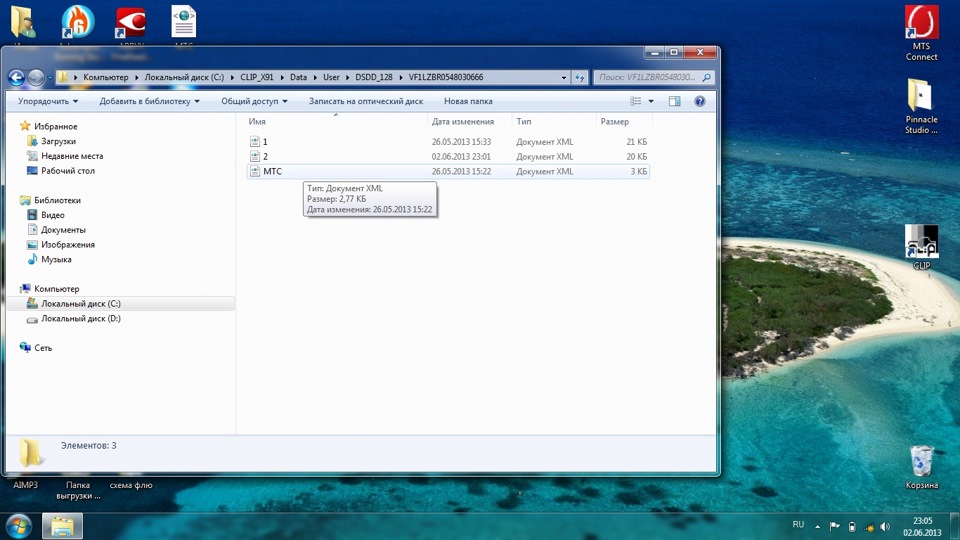Open Рабочий стол in navigation pane

pyautogui.click(x=67, y=171)
